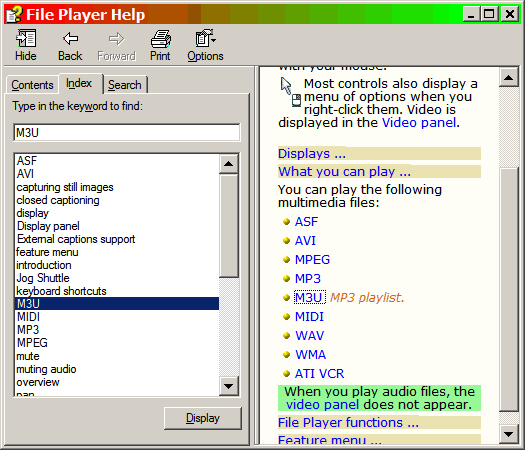Screen dimensions: 525x450
Task: Click the help content scroll-up arrow
Action: click(x=509, y=78)
